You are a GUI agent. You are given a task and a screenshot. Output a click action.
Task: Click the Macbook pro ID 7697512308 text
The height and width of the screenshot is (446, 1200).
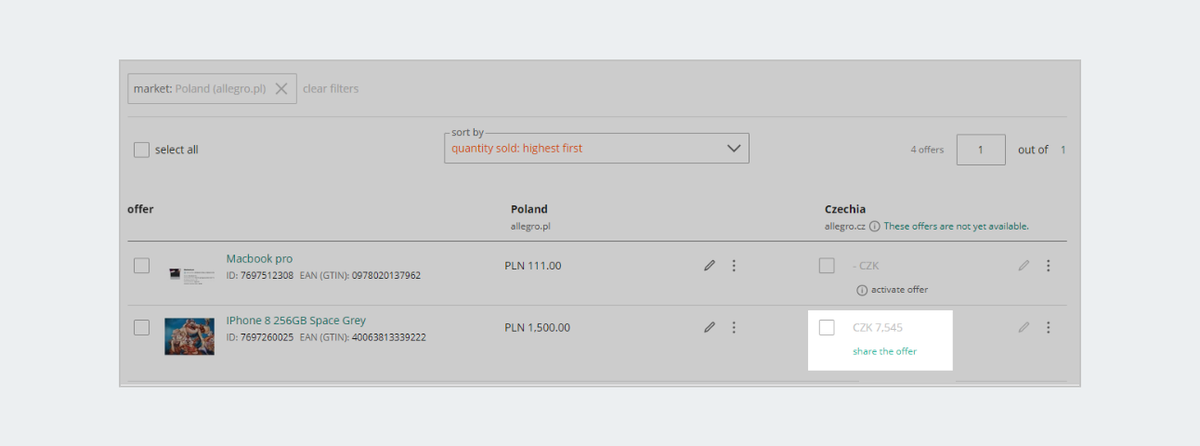click(x=260, y=275)
